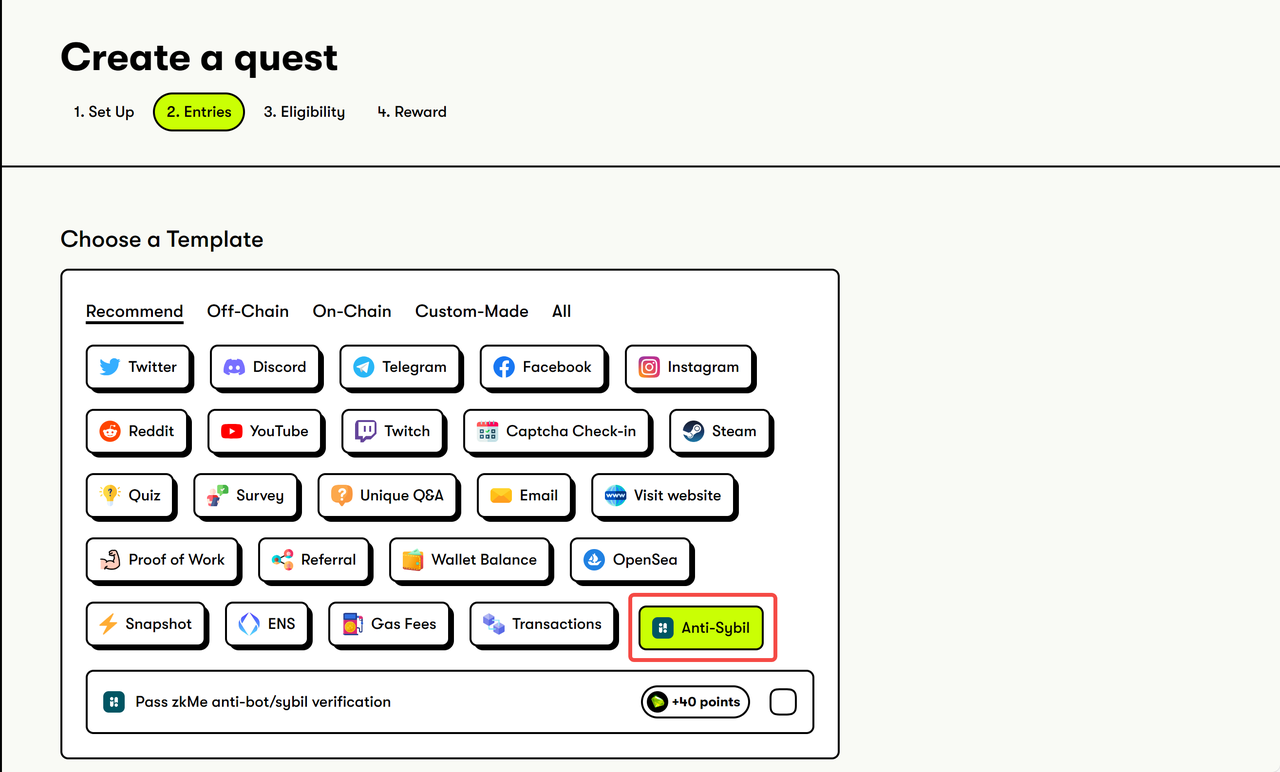Choose the OpenSea ship icon
The width and height of the screenshot is (1280, 772).
click(594, 559)
